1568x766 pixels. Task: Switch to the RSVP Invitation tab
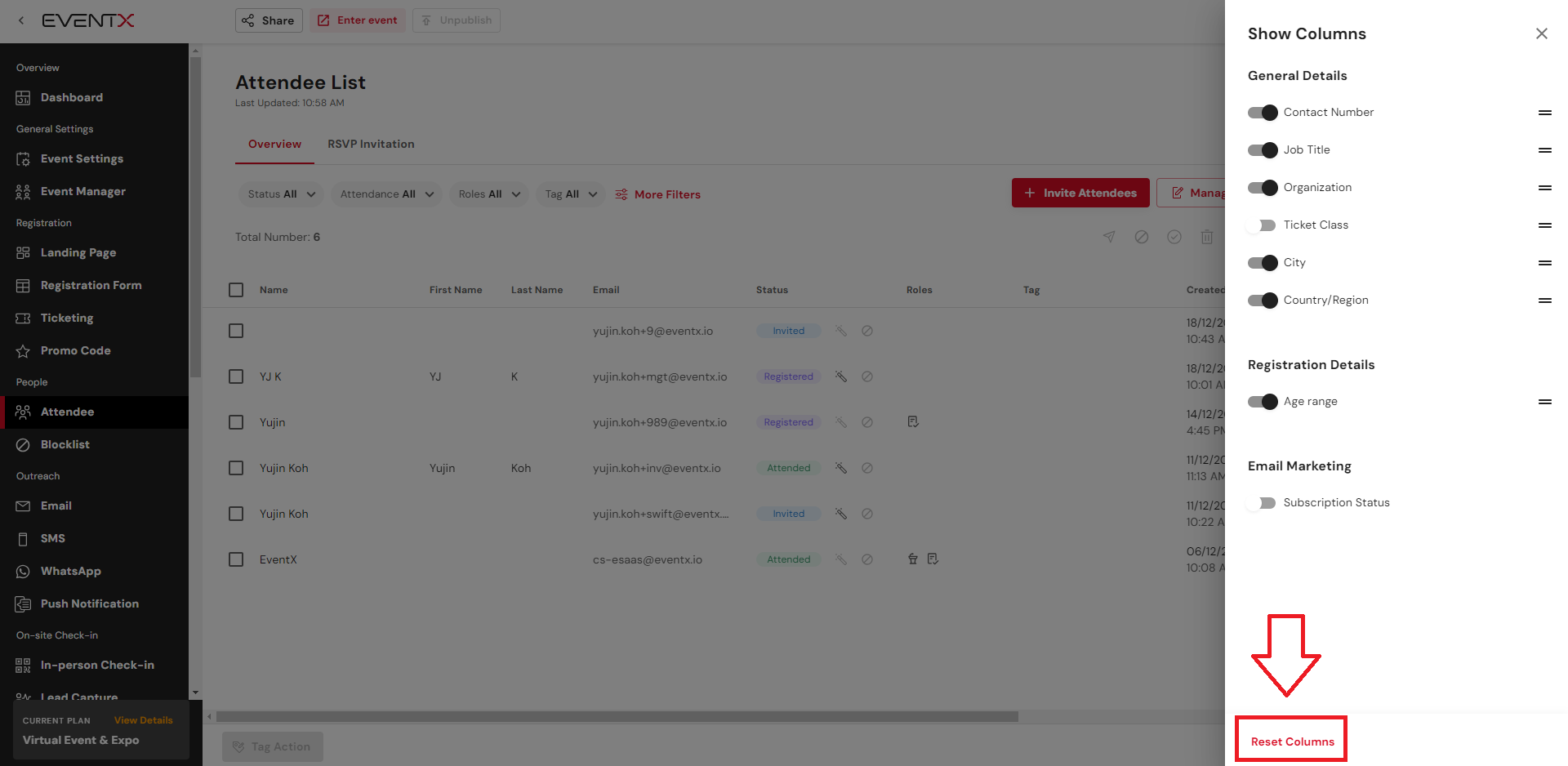pyautogui.click(x=371, y=144)
